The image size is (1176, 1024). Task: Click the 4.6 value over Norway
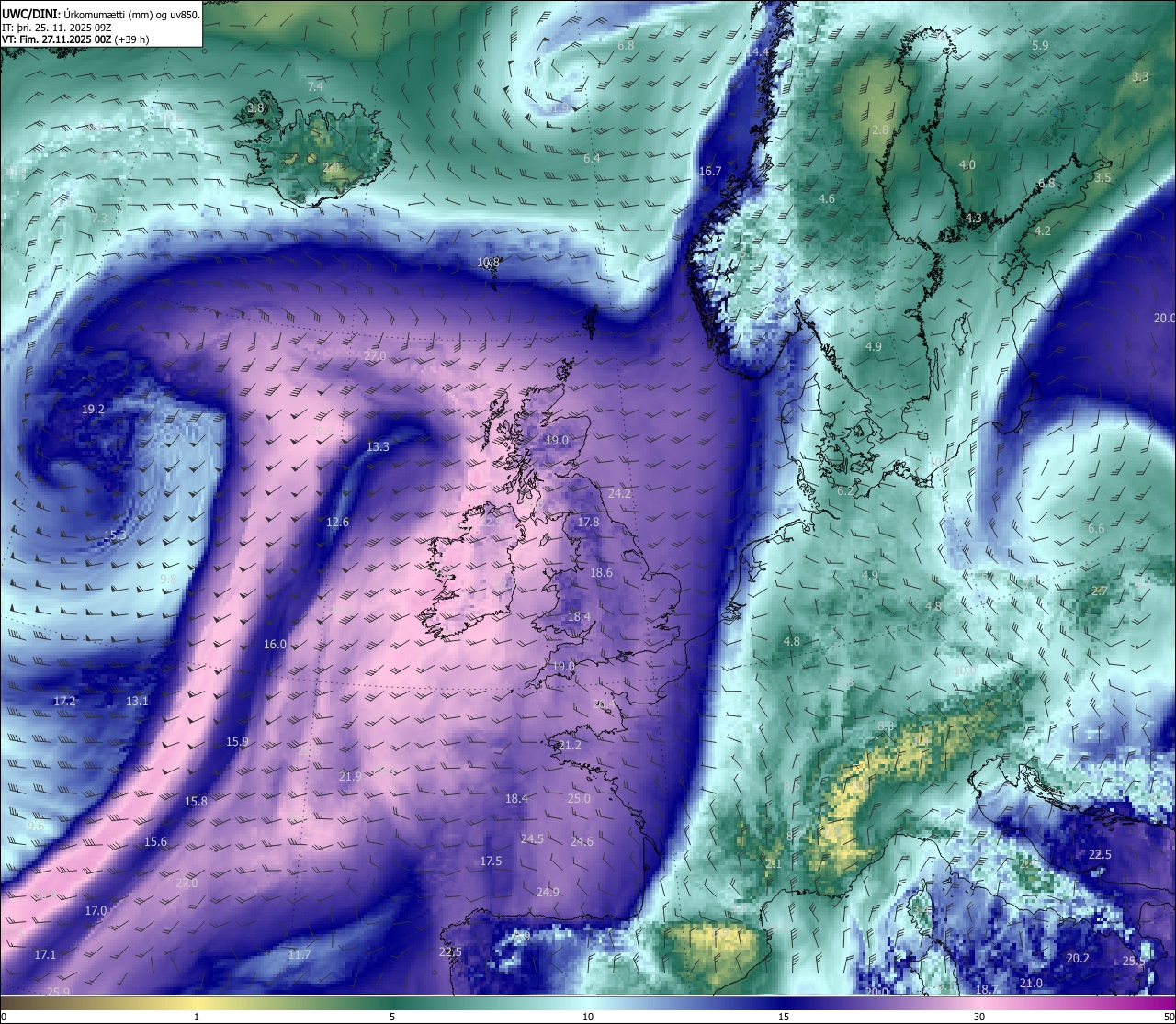tap(827, 199)
